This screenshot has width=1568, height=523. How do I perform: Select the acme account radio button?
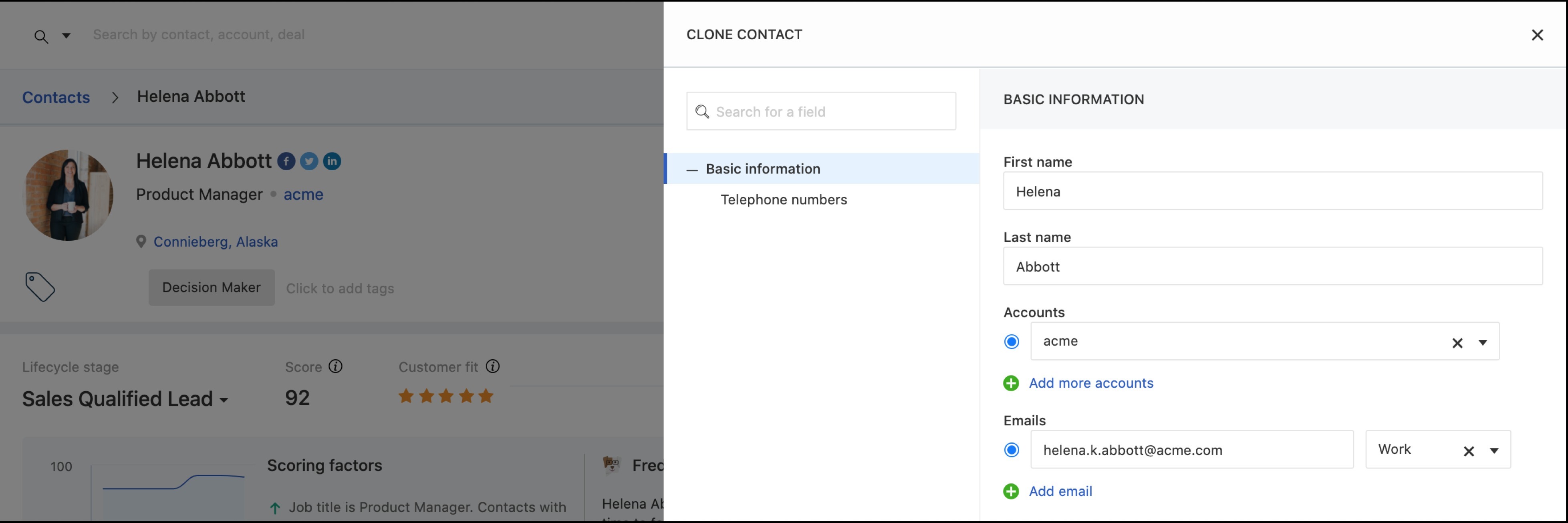pos(1012,342)
